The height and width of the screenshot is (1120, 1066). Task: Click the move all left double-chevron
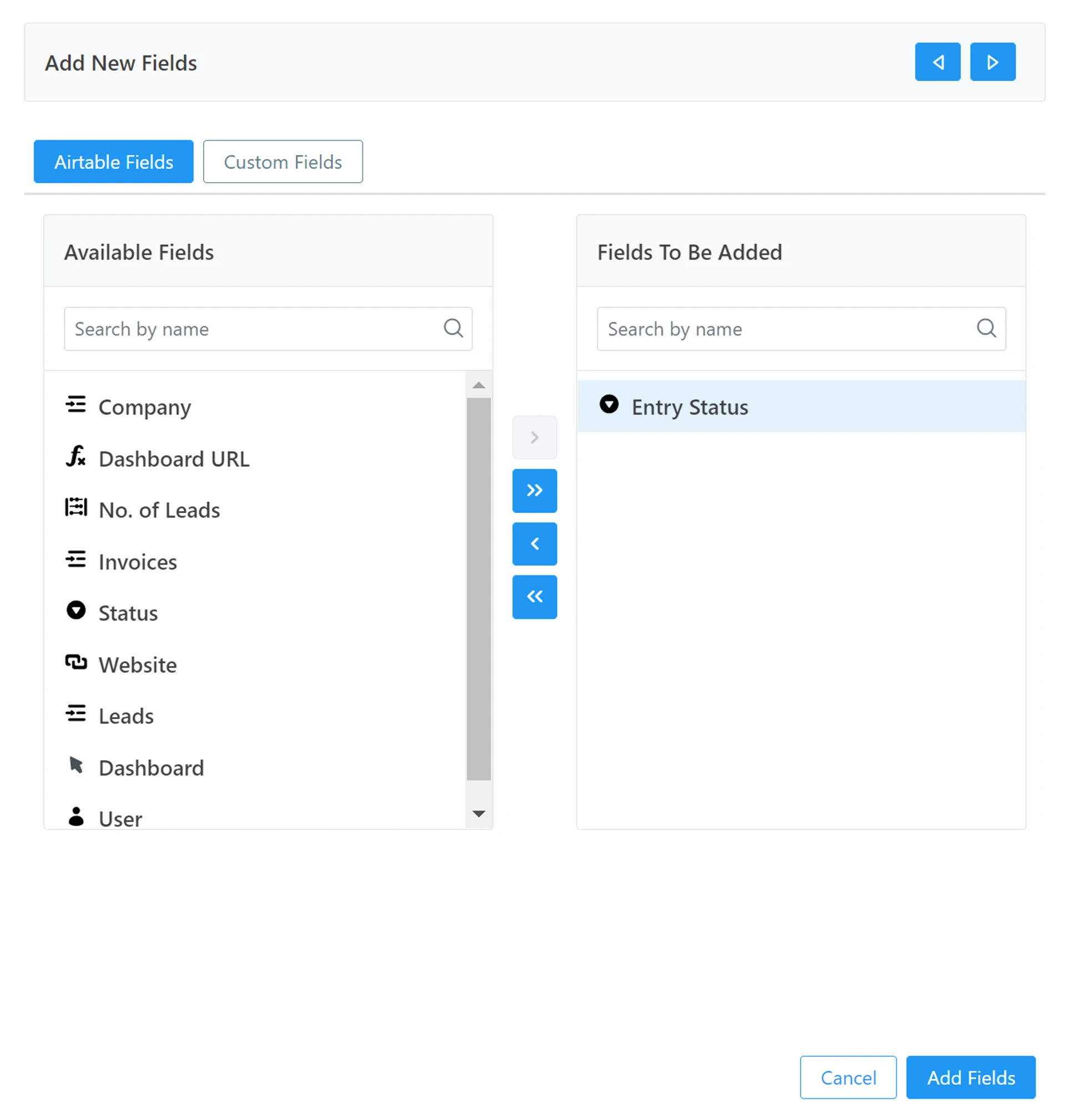click(534, 596)
